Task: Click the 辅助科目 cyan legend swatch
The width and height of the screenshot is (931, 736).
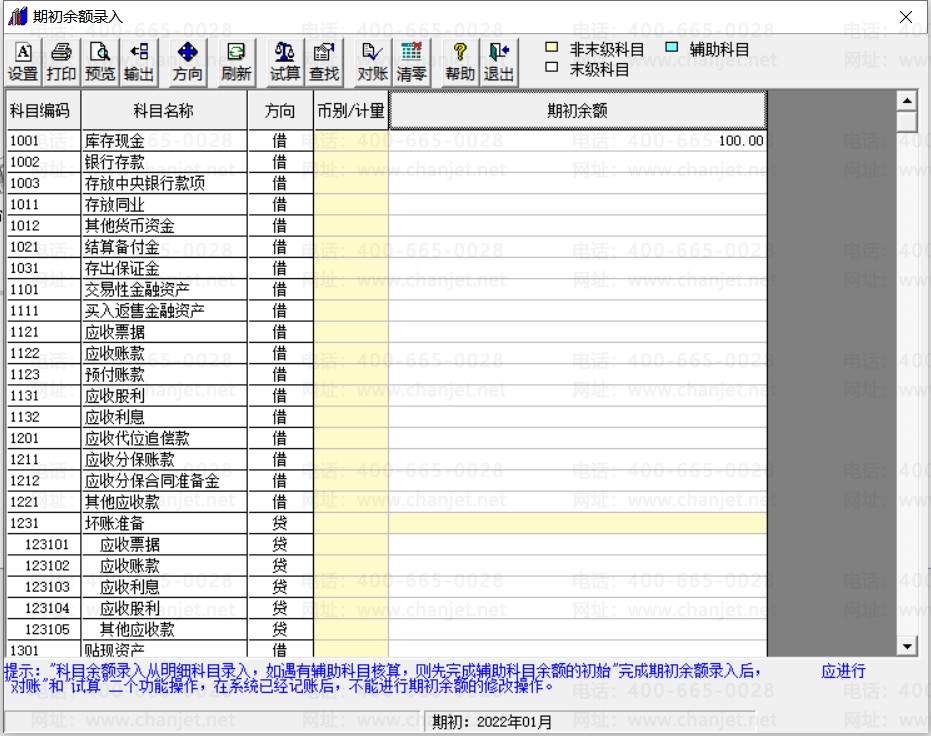Action: 672,47
